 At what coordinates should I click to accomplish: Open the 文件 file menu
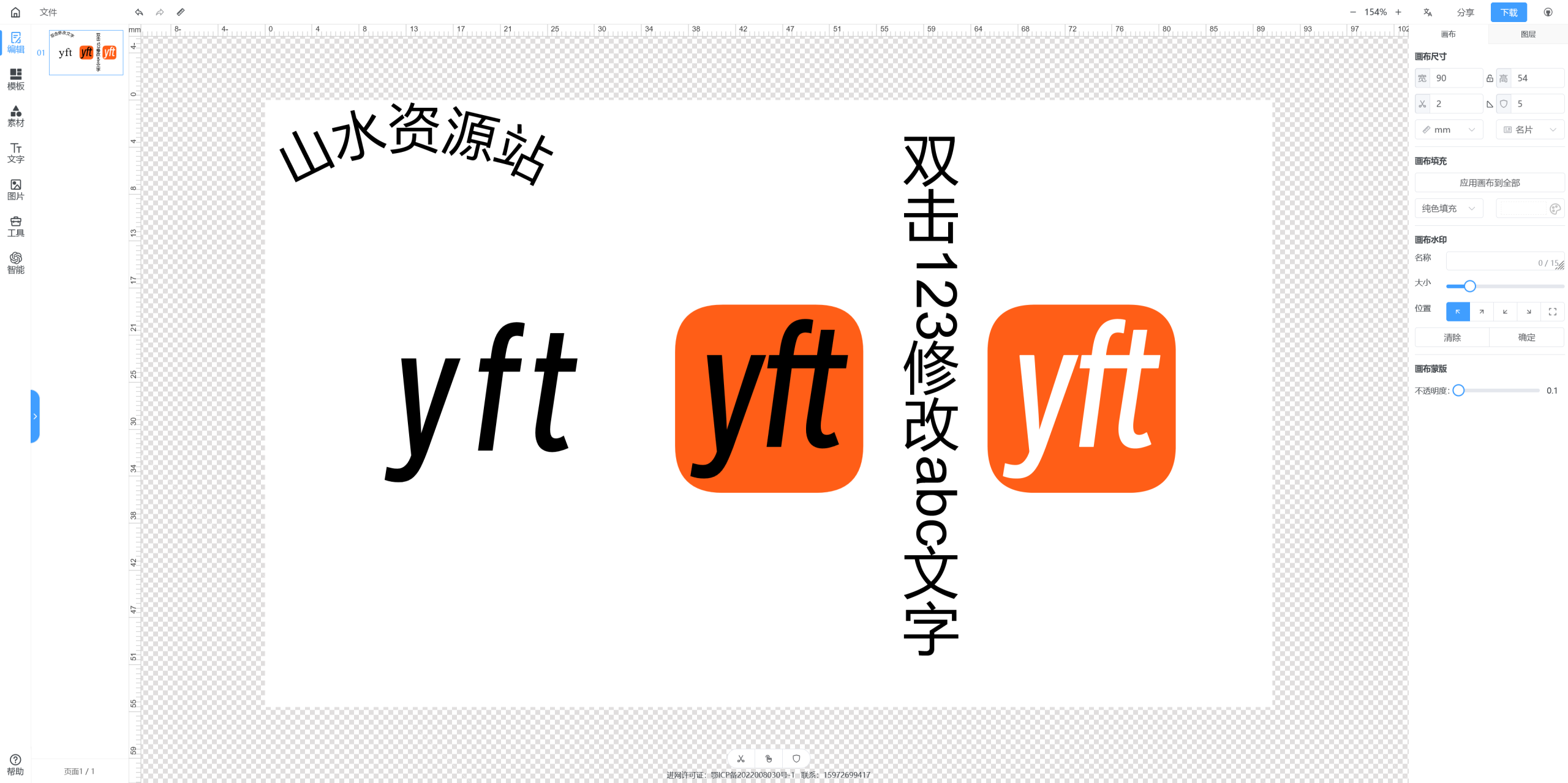48,12
